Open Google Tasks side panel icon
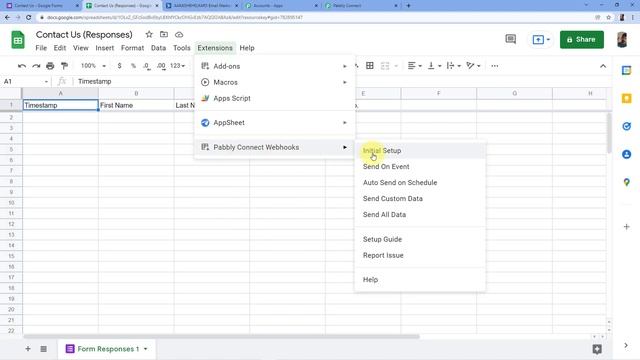Image resolution: width=640 pixels, height=360 pixels. tap(626, 127)
